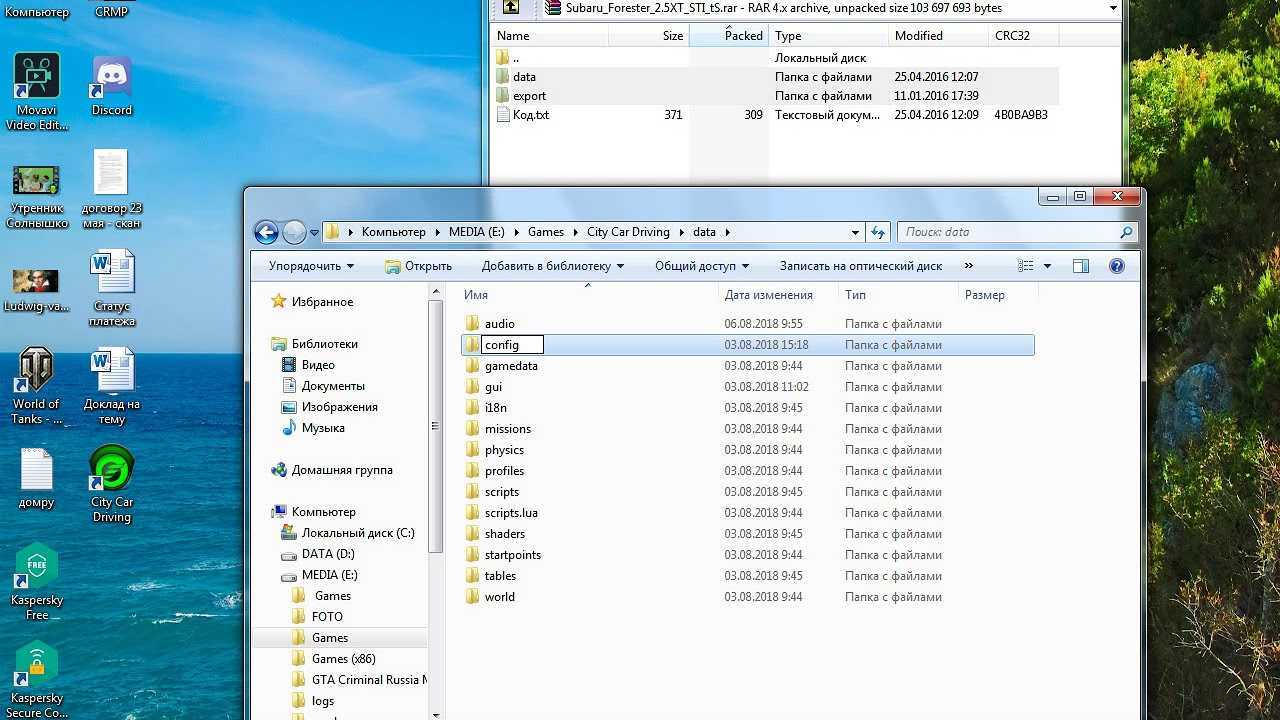This screenshot has height=720, width=1280.
Task: Open the Статус платежа Word document
Action: [x=112, y=289]
